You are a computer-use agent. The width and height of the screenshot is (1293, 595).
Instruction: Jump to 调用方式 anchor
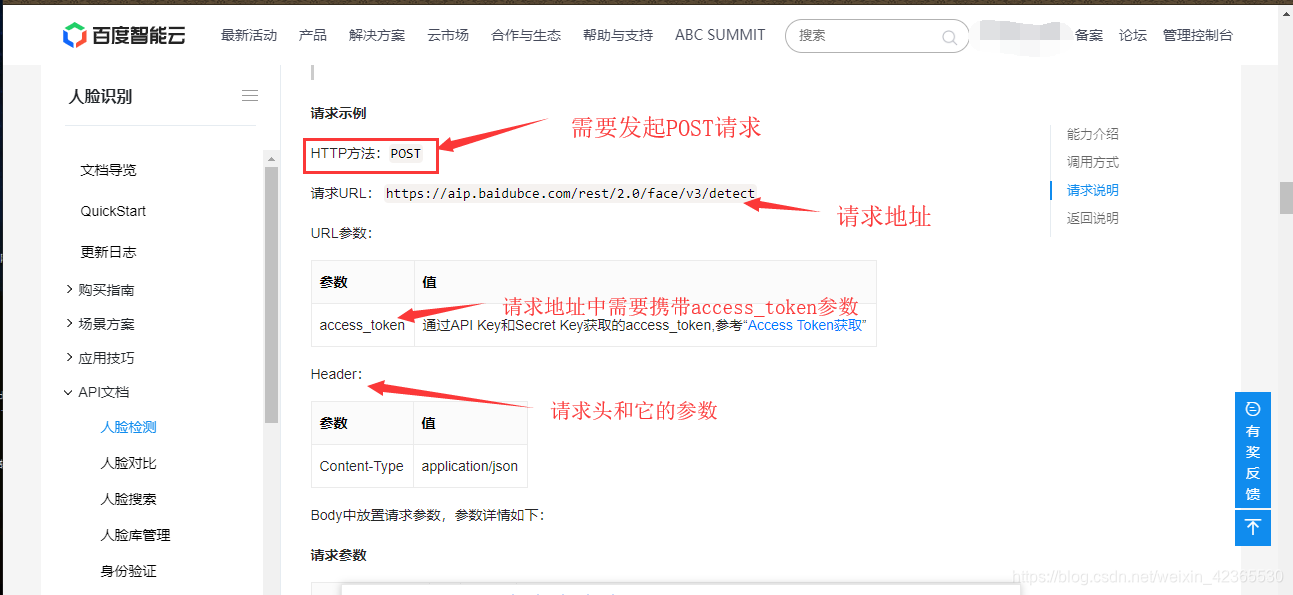pyautogui.click(x=1093, y=162)
